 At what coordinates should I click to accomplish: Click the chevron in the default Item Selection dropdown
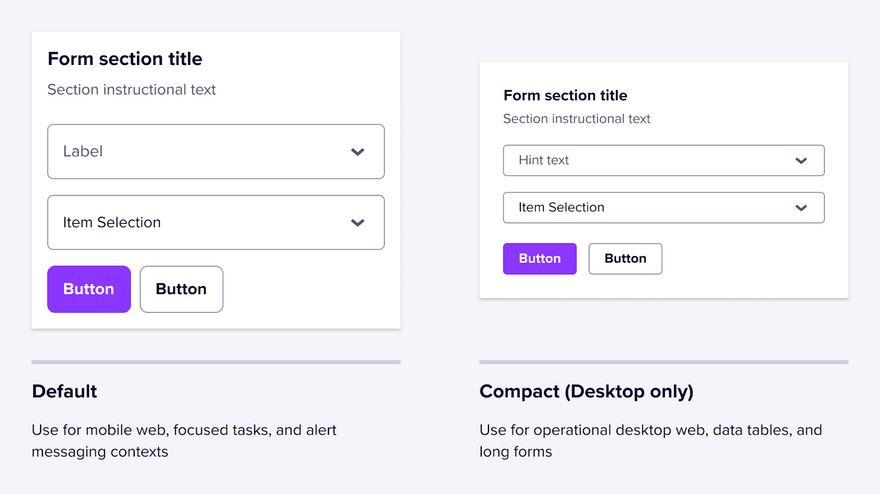[358, 223]
